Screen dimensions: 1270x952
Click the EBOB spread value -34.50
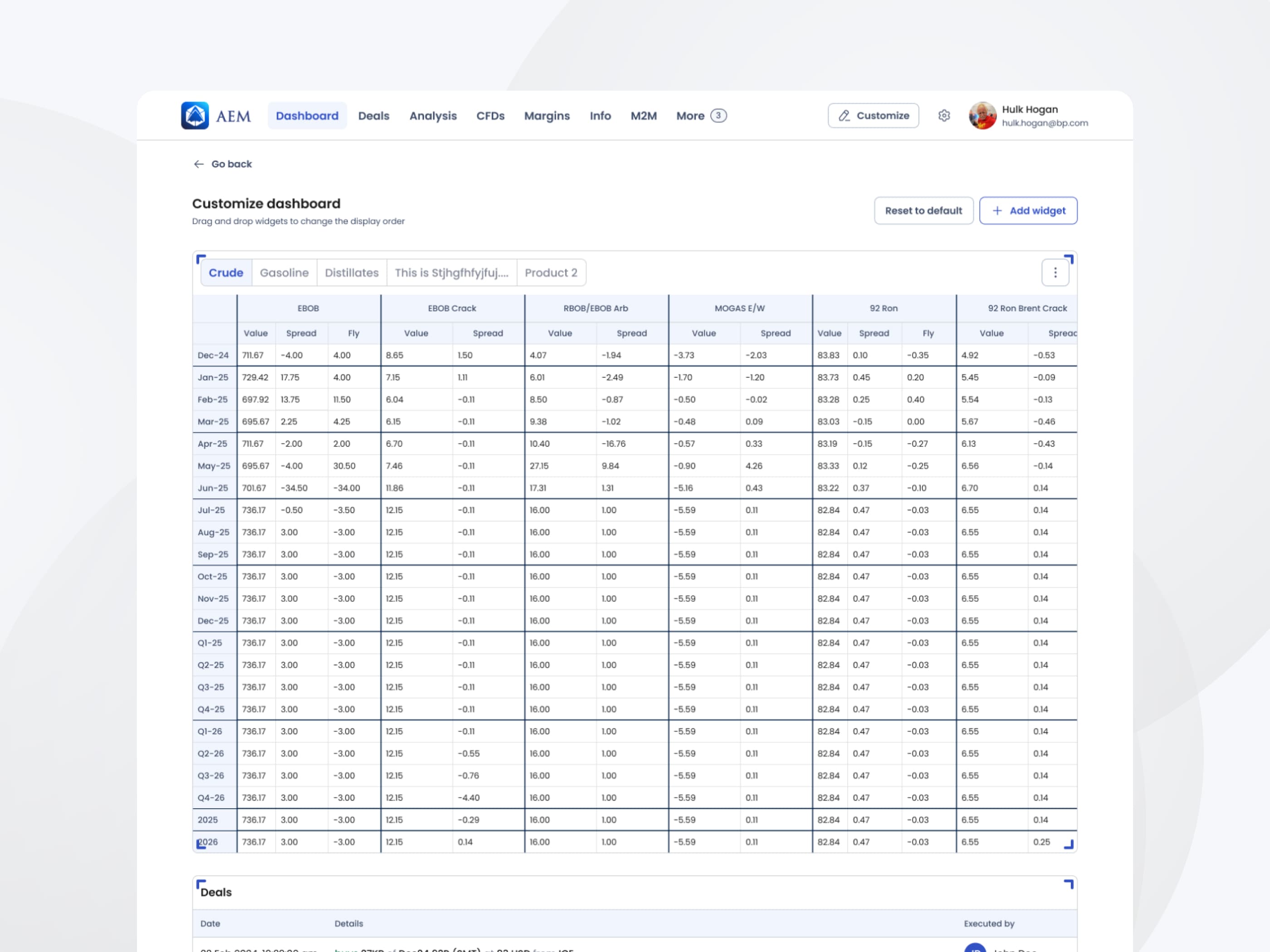click(294, 488)
